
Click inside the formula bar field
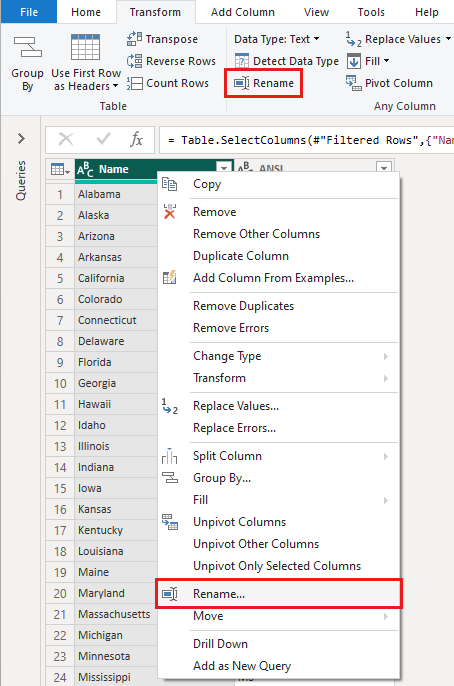[x=307, y=140]
